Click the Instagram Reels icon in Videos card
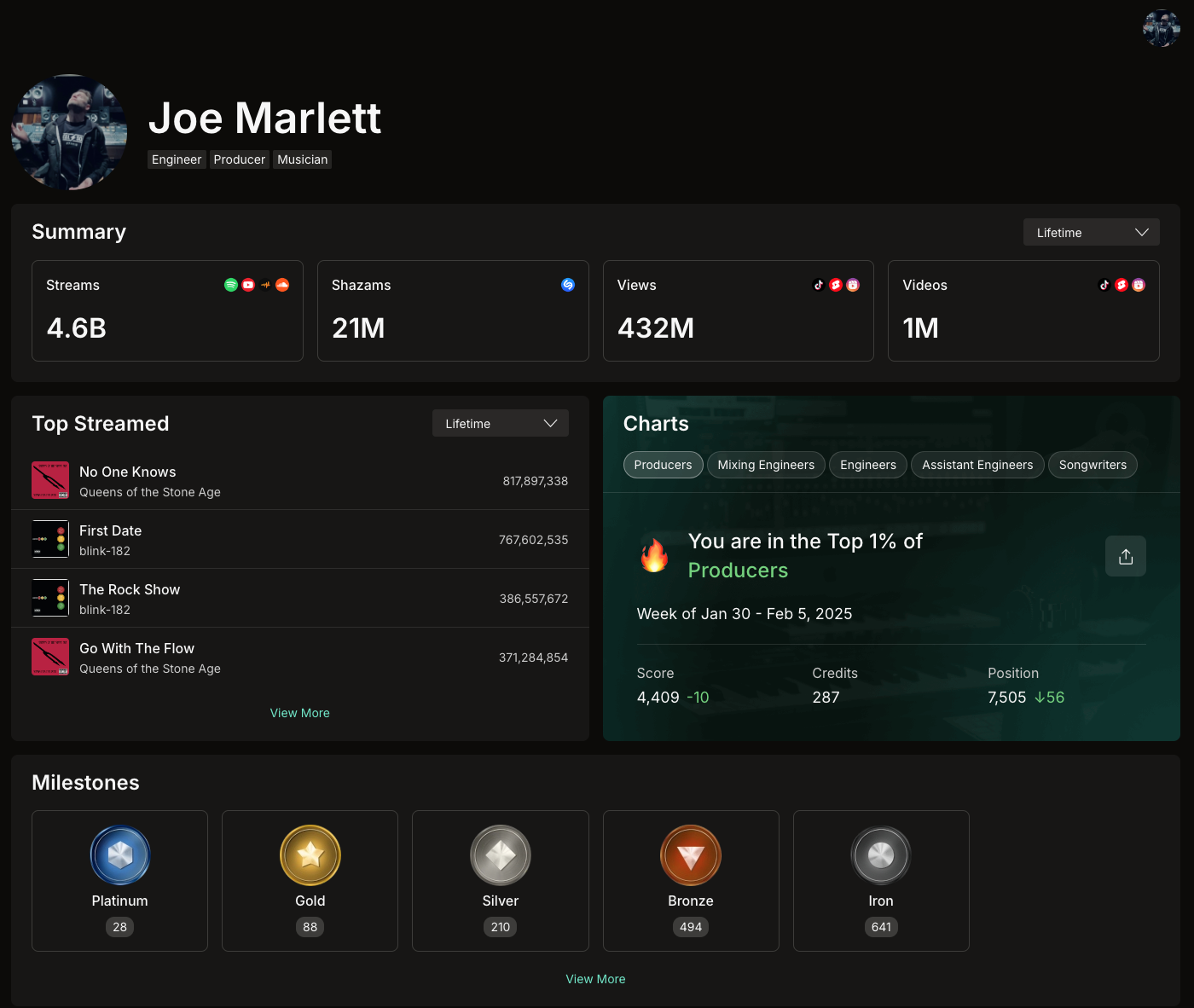 pos(1139,285)
